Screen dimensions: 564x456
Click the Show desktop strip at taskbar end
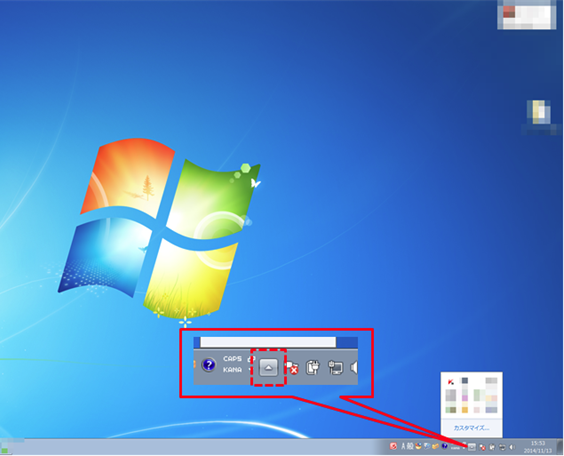560,447
